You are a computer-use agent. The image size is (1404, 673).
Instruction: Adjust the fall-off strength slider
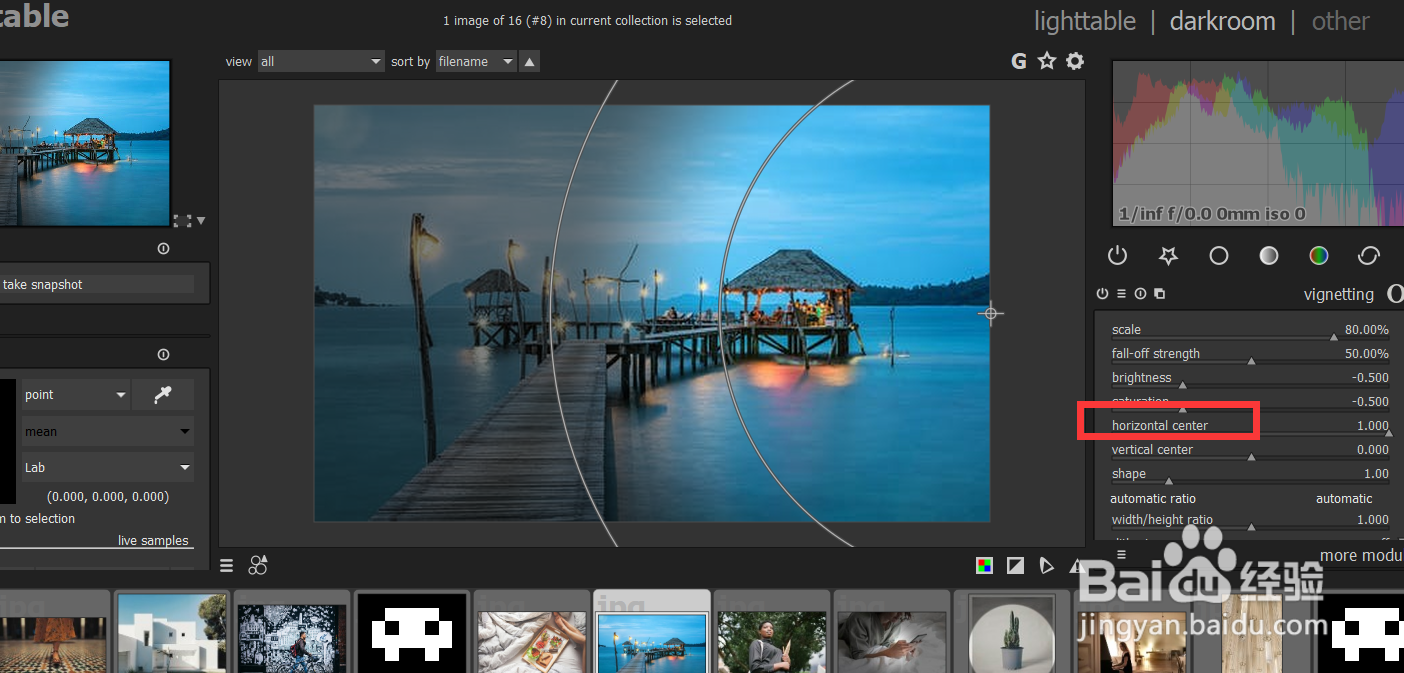pyautogui.click(x=1250, y=355)
